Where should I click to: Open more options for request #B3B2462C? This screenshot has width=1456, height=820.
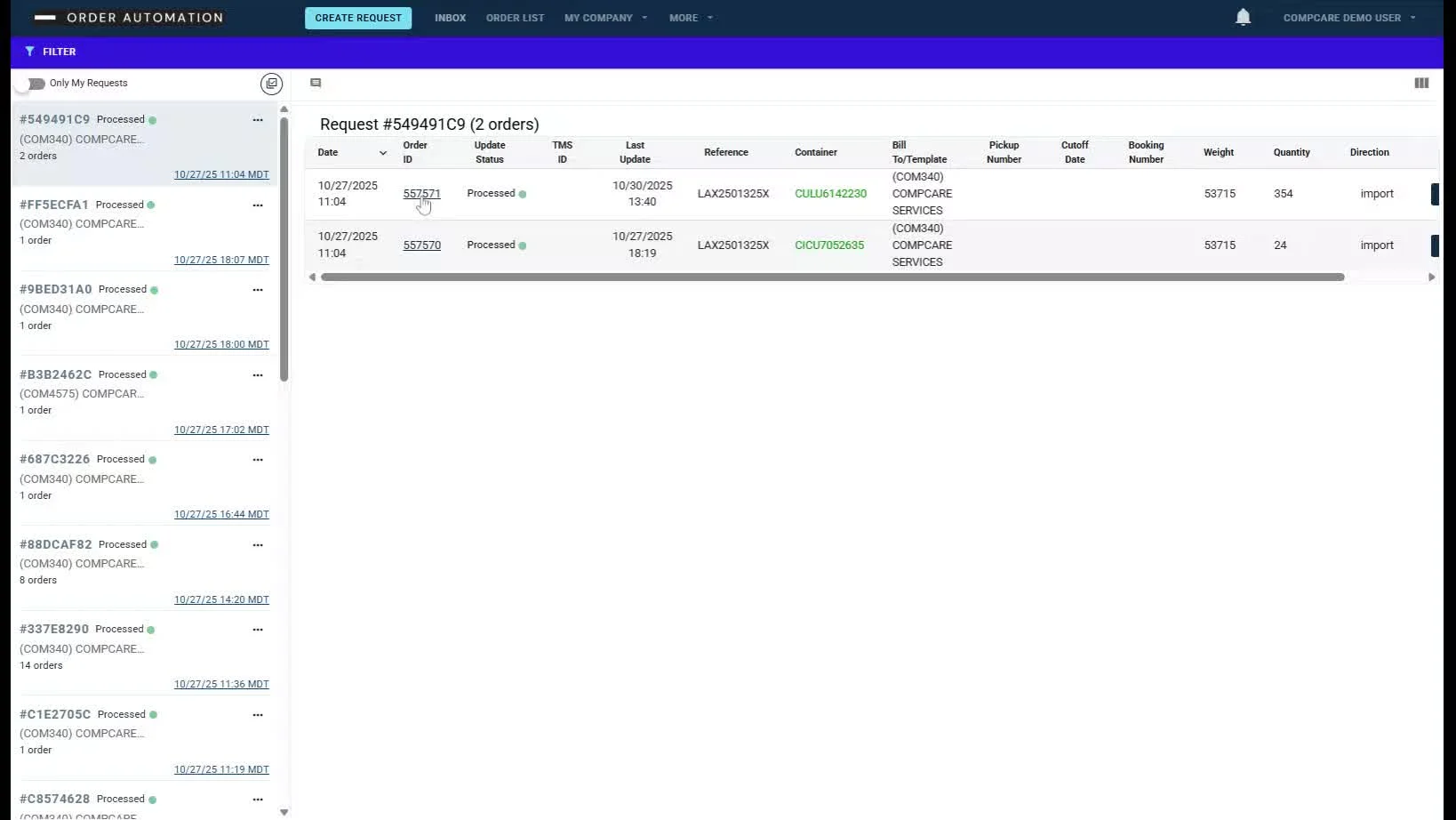pyautogui.click(x=258, y=375)
